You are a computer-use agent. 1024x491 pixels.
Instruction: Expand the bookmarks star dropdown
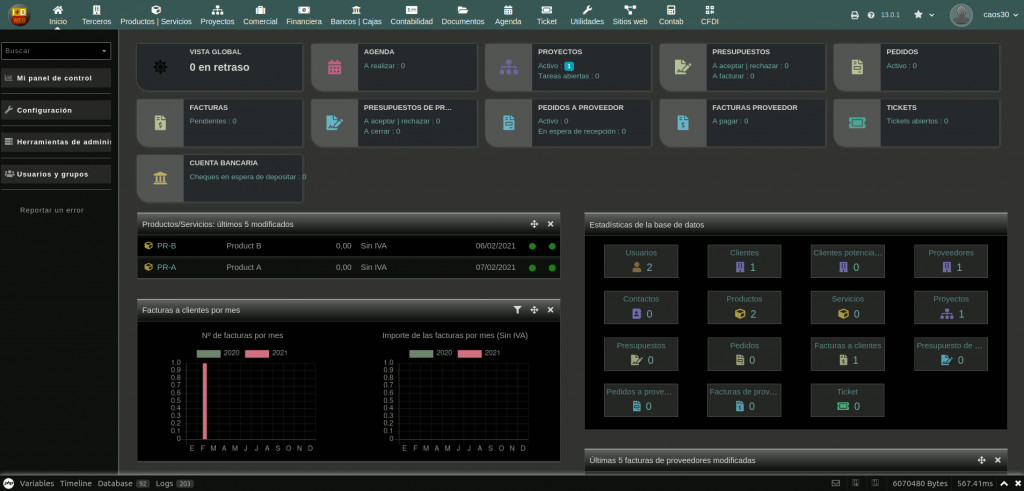[x=925, y=15]
